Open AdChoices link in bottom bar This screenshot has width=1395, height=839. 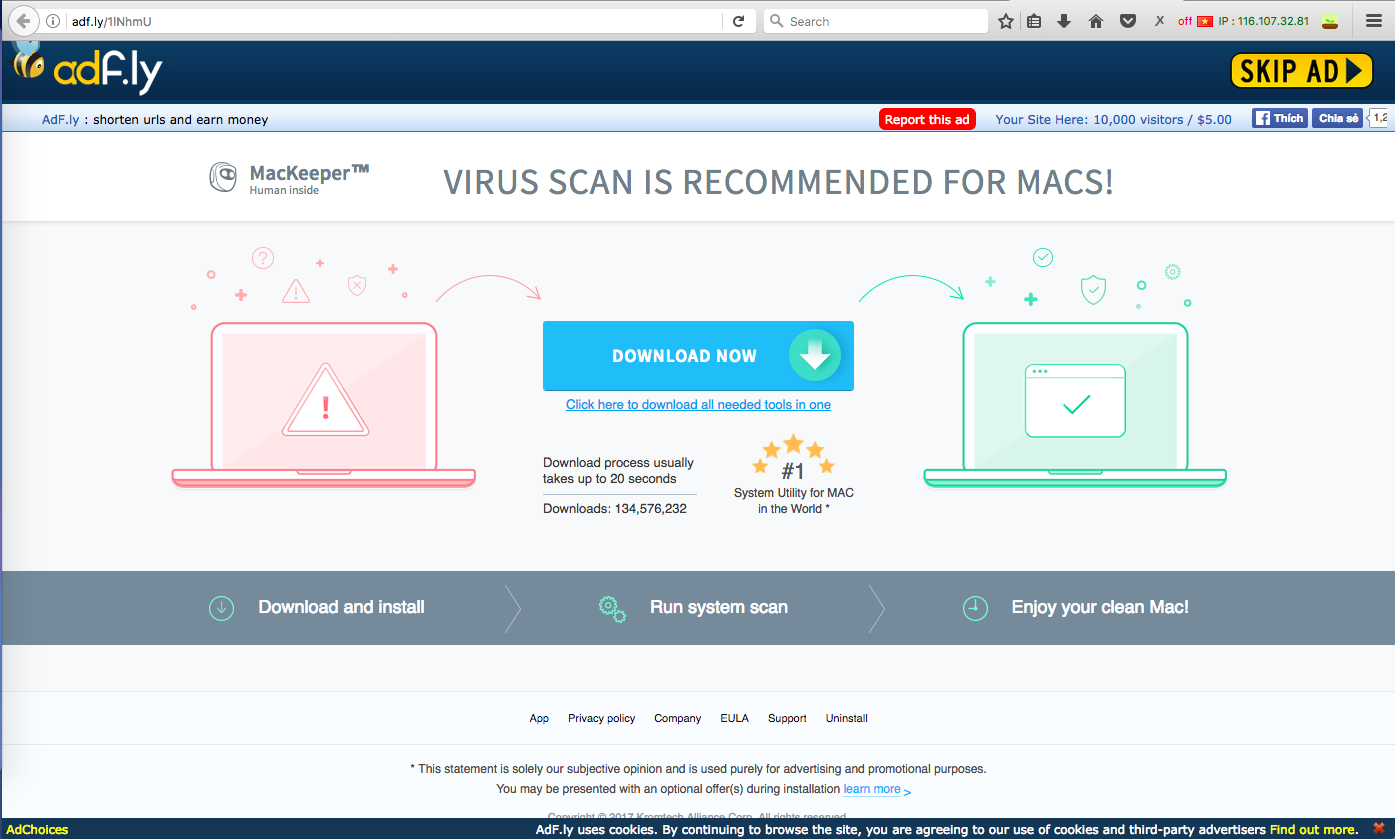tap(37, 830)
